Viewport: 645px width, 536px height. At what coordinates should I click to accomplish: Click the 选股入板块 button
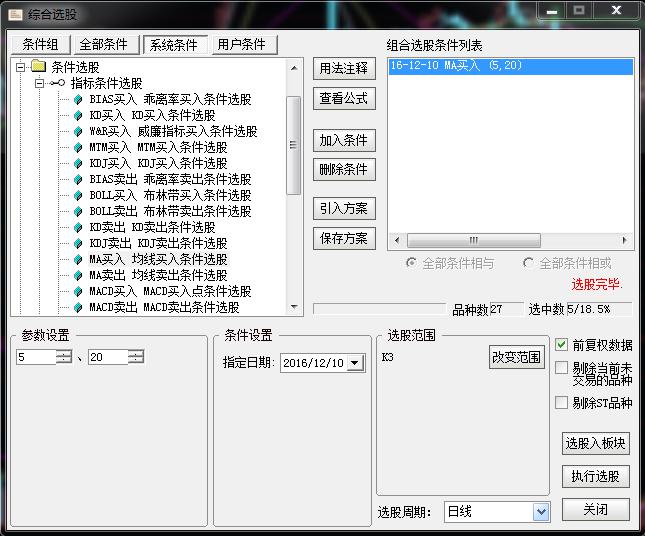pos(596,443)
